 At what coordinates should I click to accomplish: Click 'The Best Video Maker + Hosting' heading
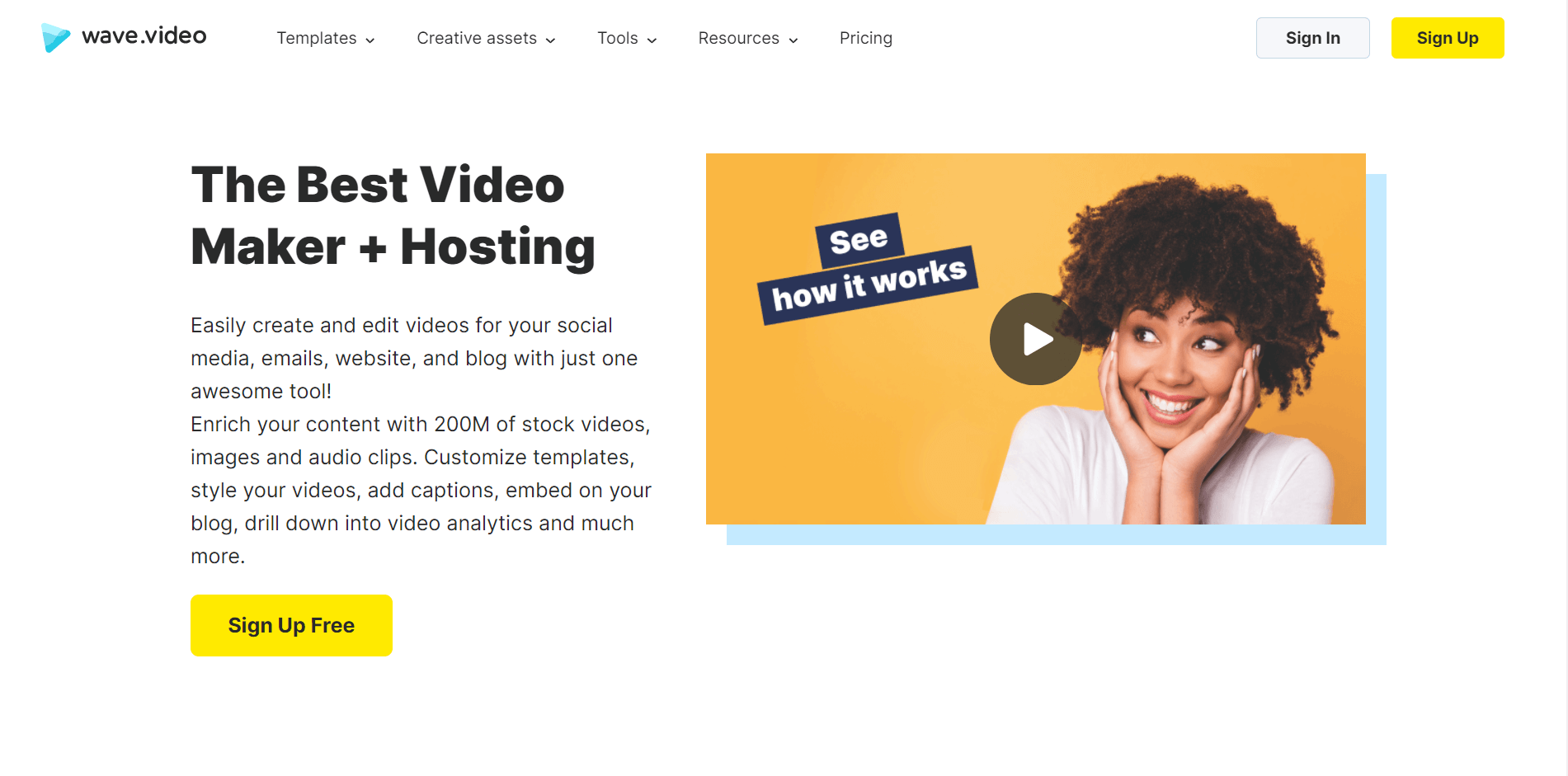393,215
